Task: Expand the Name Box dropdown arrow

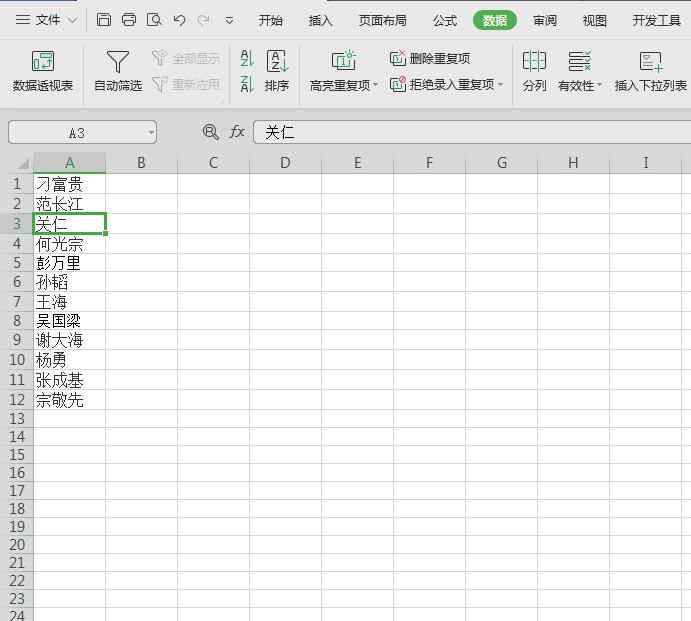Action: coord(151,133)
